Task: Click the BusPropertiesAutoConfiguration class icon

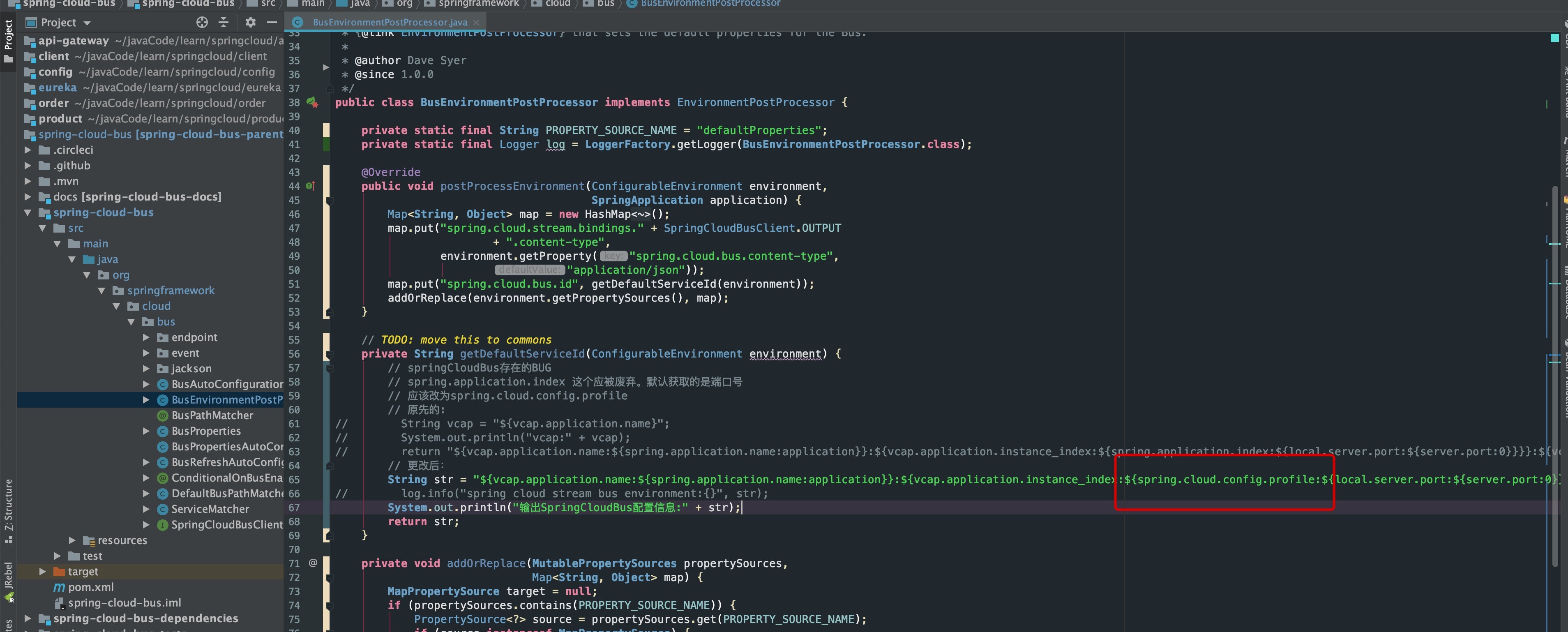Action: click(163, 447)
